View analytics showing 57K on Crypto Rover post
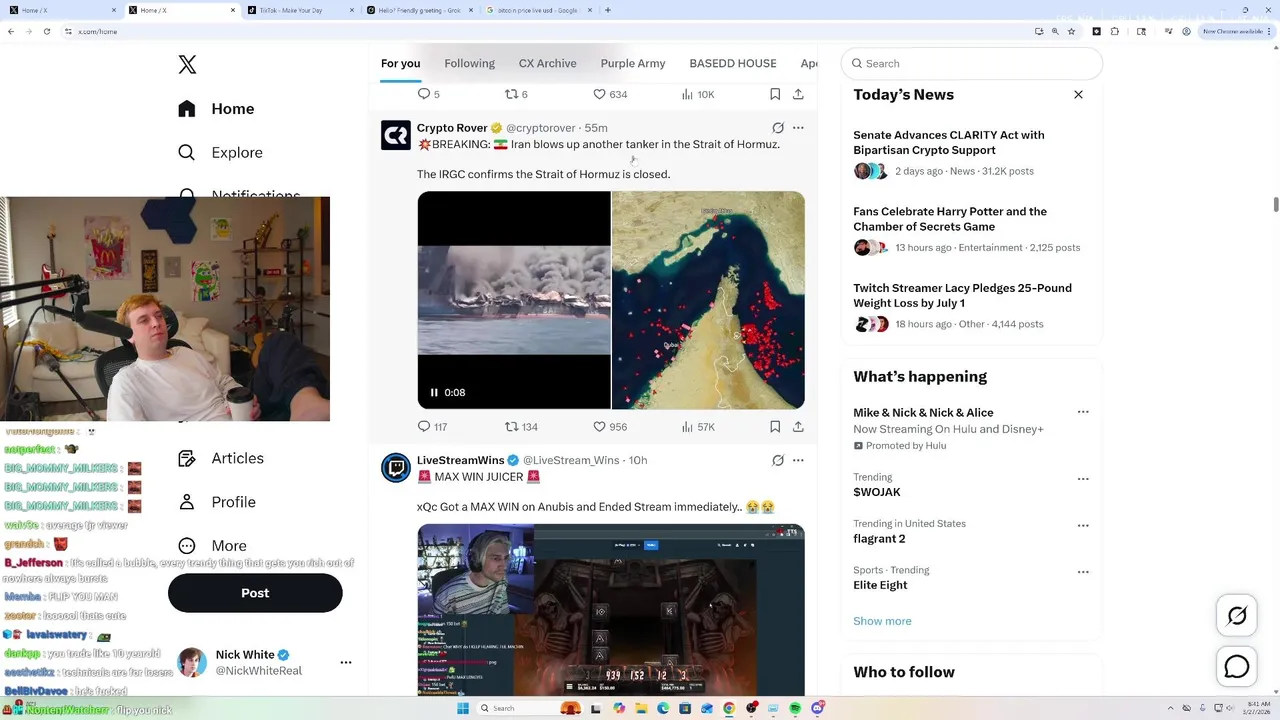The width and height of the screenshot is (1280, 720). 687,426
